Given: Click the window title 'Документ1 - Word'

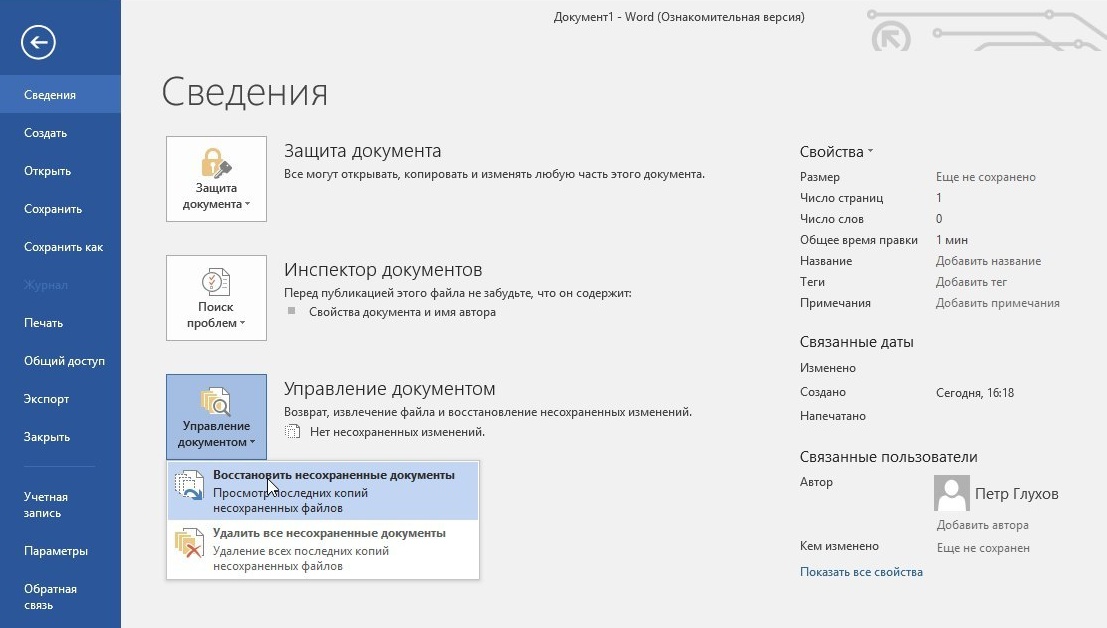Looking at the screenshot, I should pos(604,17).
